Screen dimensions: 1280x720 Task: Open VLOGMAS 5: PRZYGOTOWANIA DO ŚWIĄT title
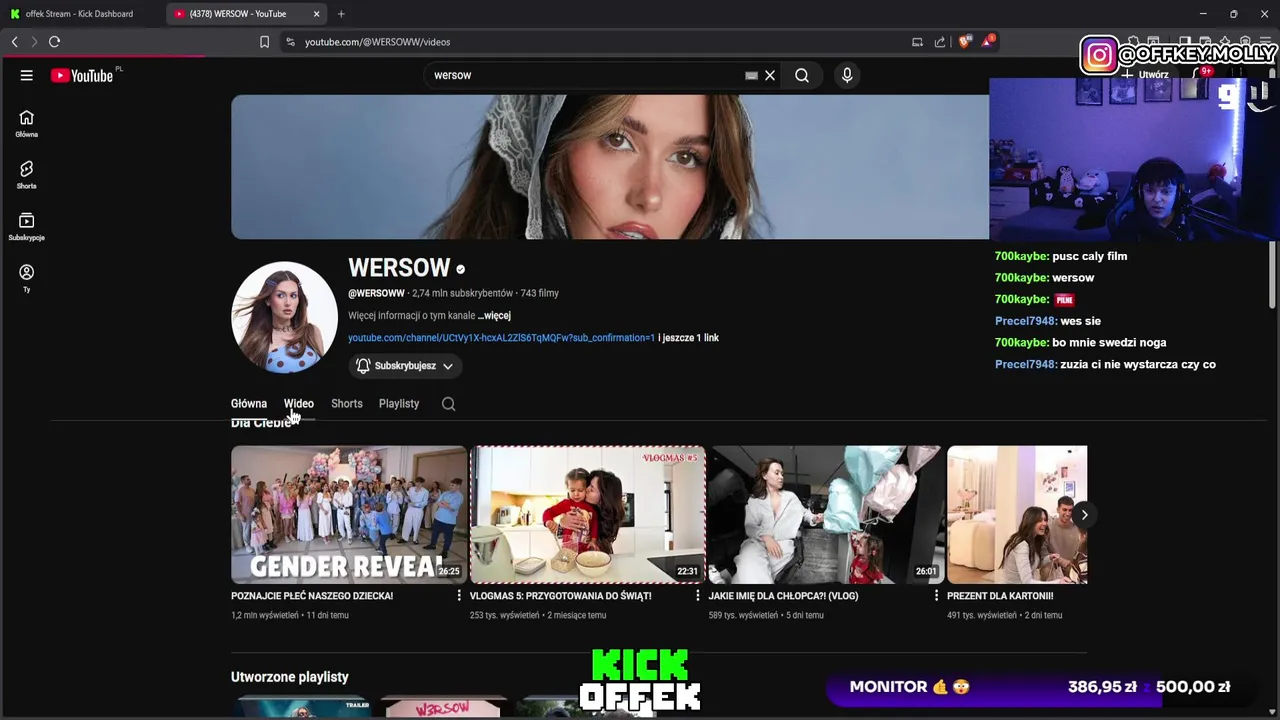561,596
